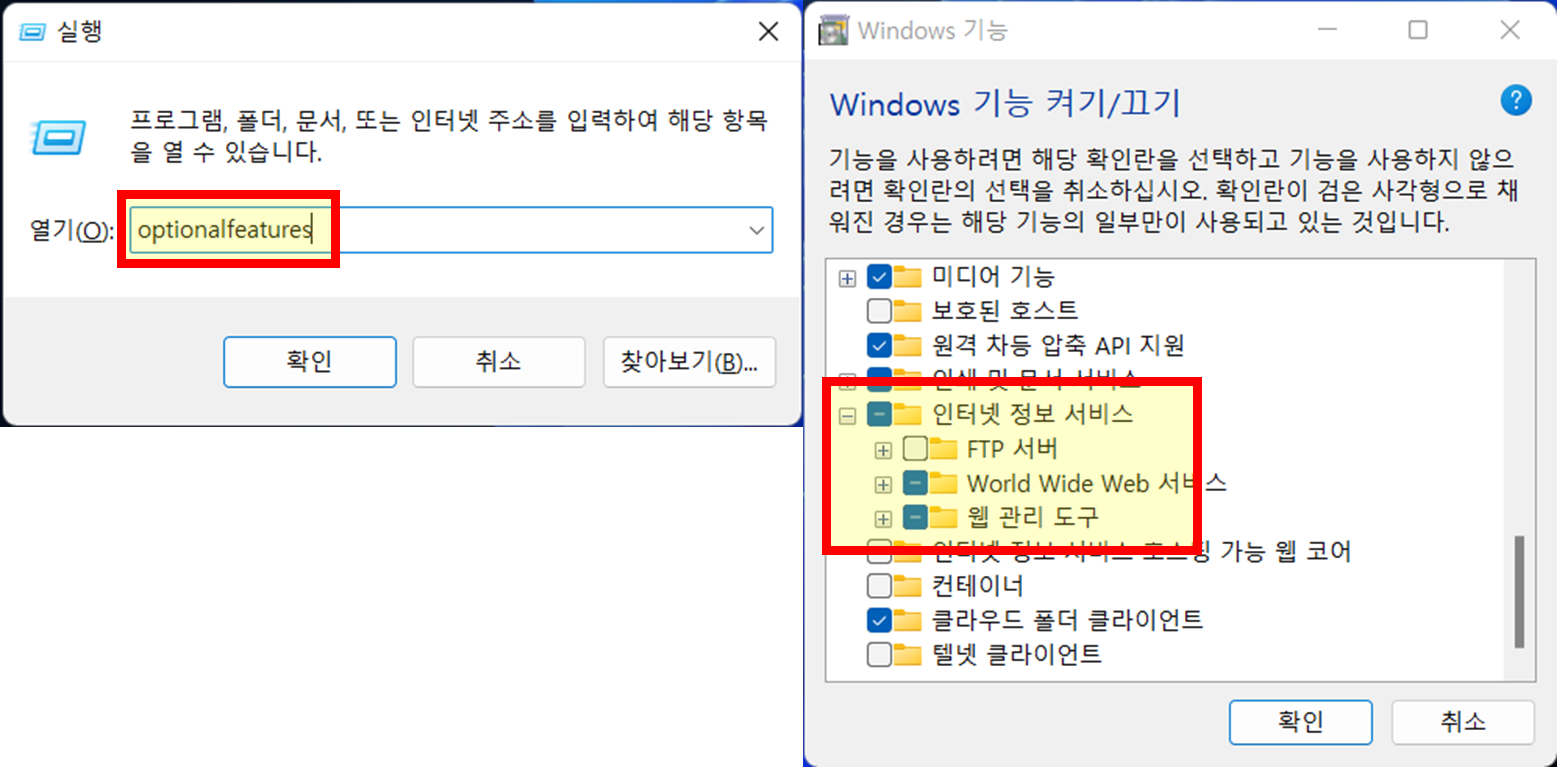
Task: Enable the 보호된 호스트 checkbox
Action: (879, 311)
